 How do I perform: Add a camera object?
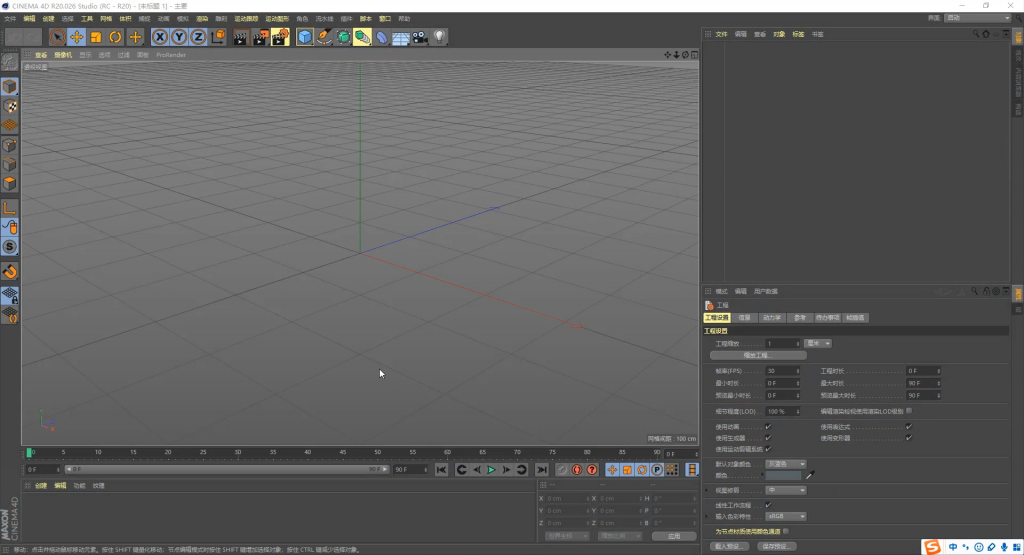pyautogui.click(x=420, y=37)
